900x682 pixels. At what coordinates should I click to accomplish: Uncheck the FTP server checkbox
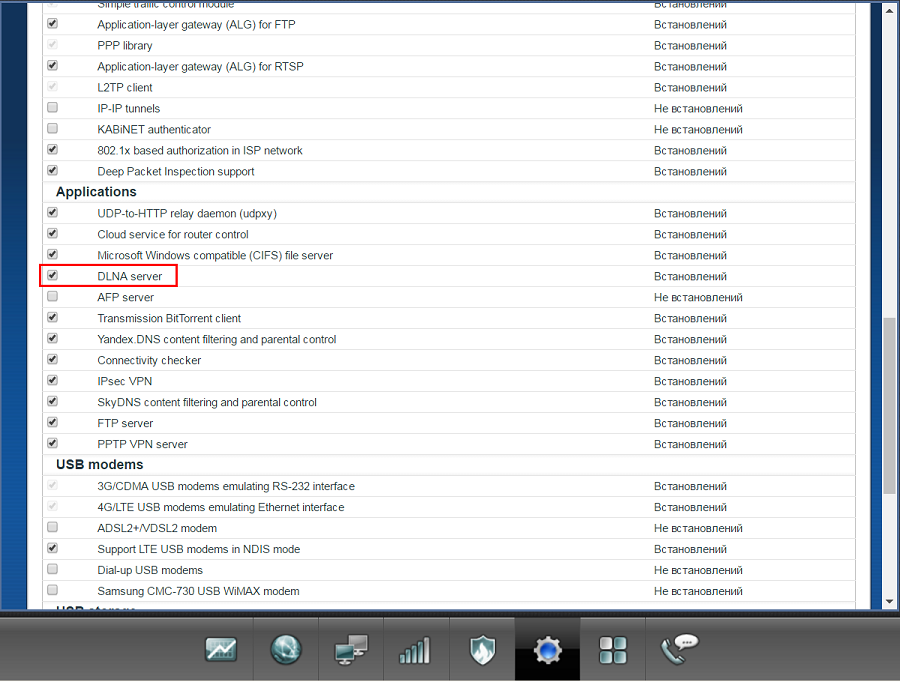click(52, 423)
